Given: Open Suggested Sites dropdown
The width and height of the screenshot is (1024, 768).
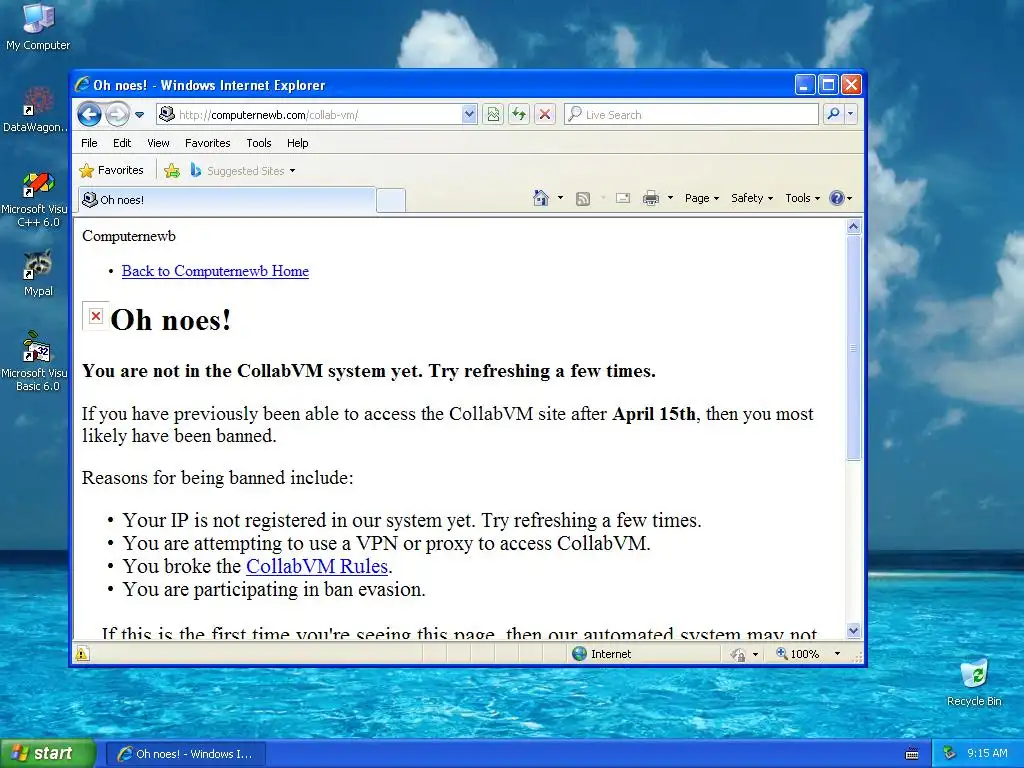Looking at the screenshot, I should pos(243,170).
